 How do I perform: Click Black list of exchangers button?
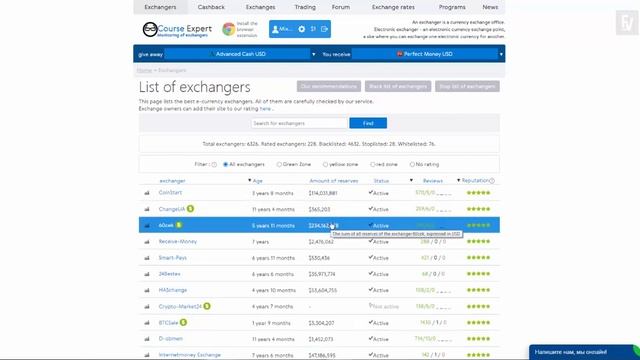tap(398, 86)
